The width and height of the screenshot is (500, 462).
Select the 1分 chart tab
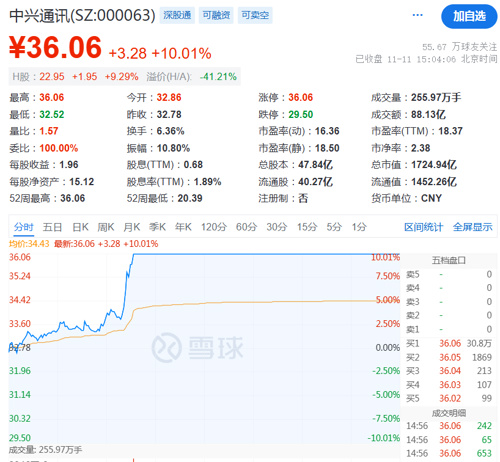coord(359,227)
